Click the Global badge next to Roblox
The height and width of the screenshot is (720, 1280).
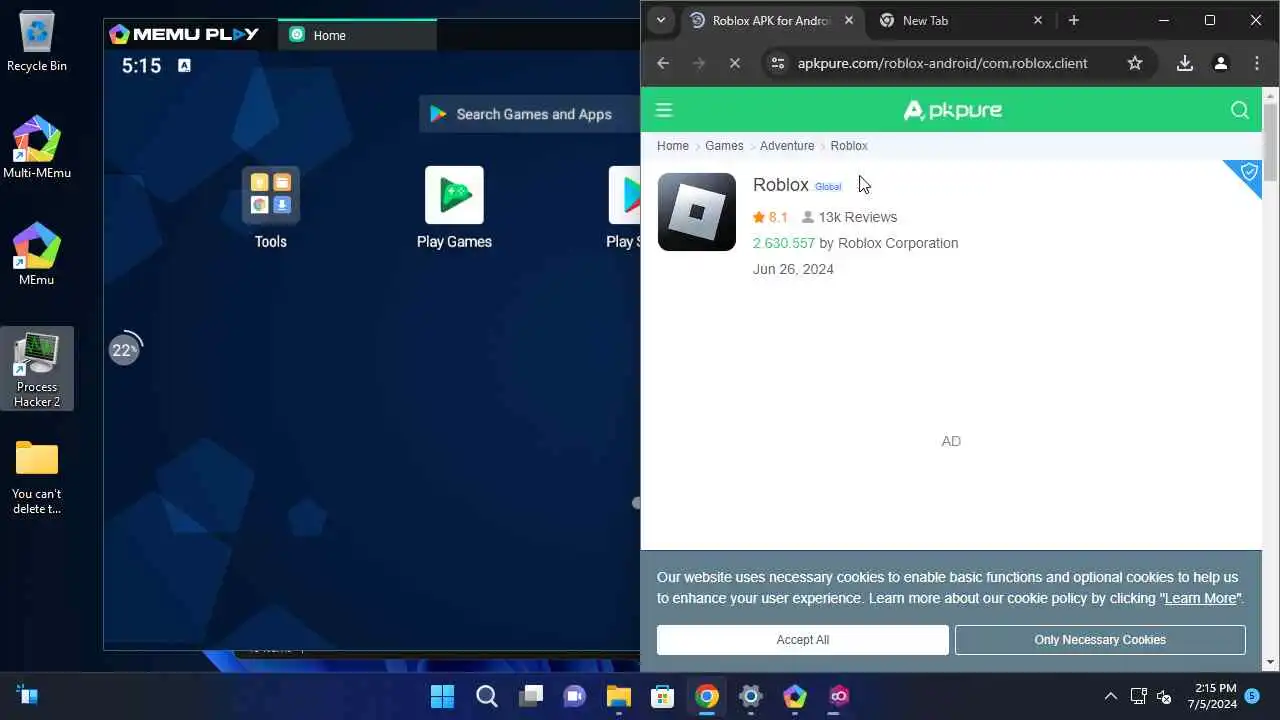pos(828,186)
